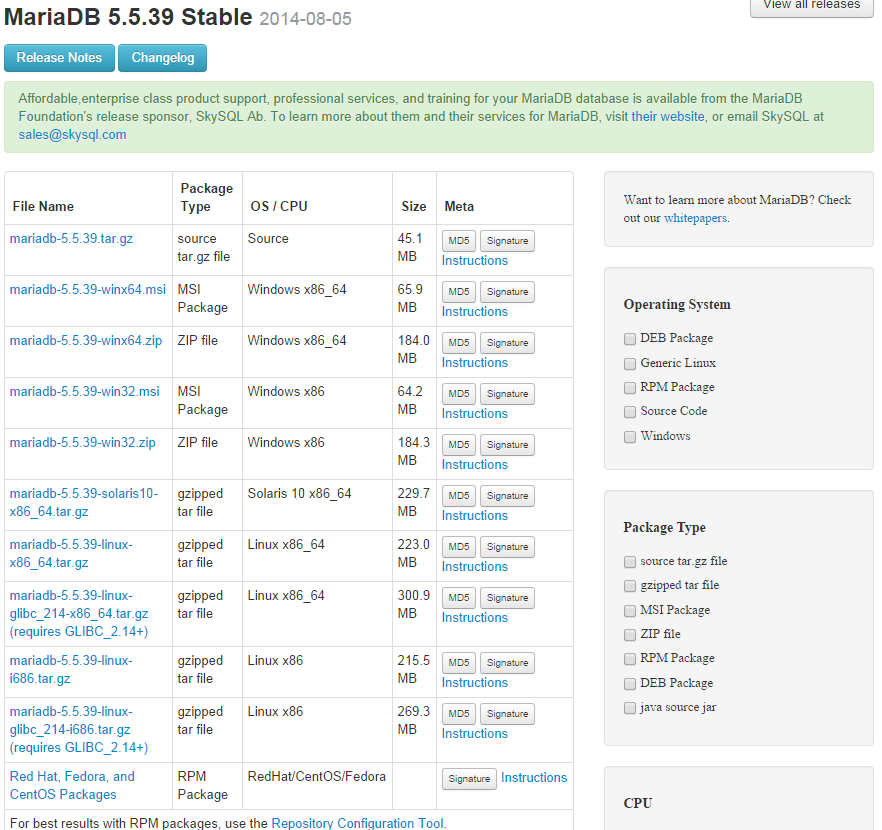Image resolution: width=882 pixels, height=830 pixels.
Task: Download mariadb-5.5.39-winx64.zip
Action: point(86,341)
